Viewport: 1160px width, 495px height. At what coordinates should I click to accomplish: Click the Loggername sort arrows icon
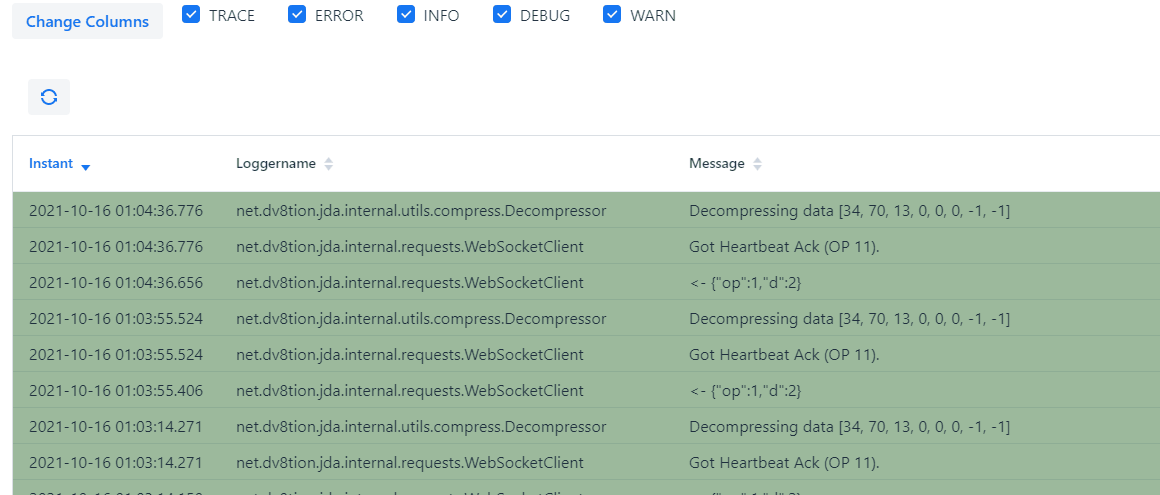328,164
